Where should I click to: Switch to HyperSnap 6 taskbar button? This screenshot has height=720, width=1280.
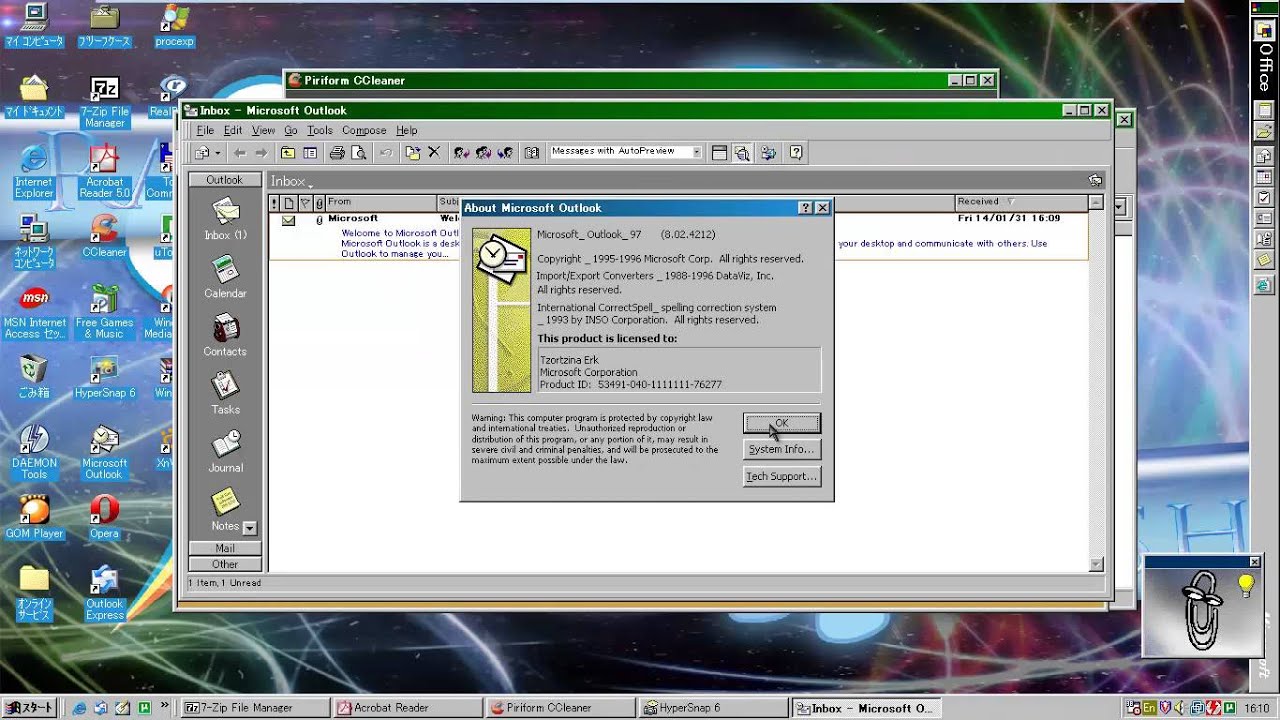click(713, 707)
